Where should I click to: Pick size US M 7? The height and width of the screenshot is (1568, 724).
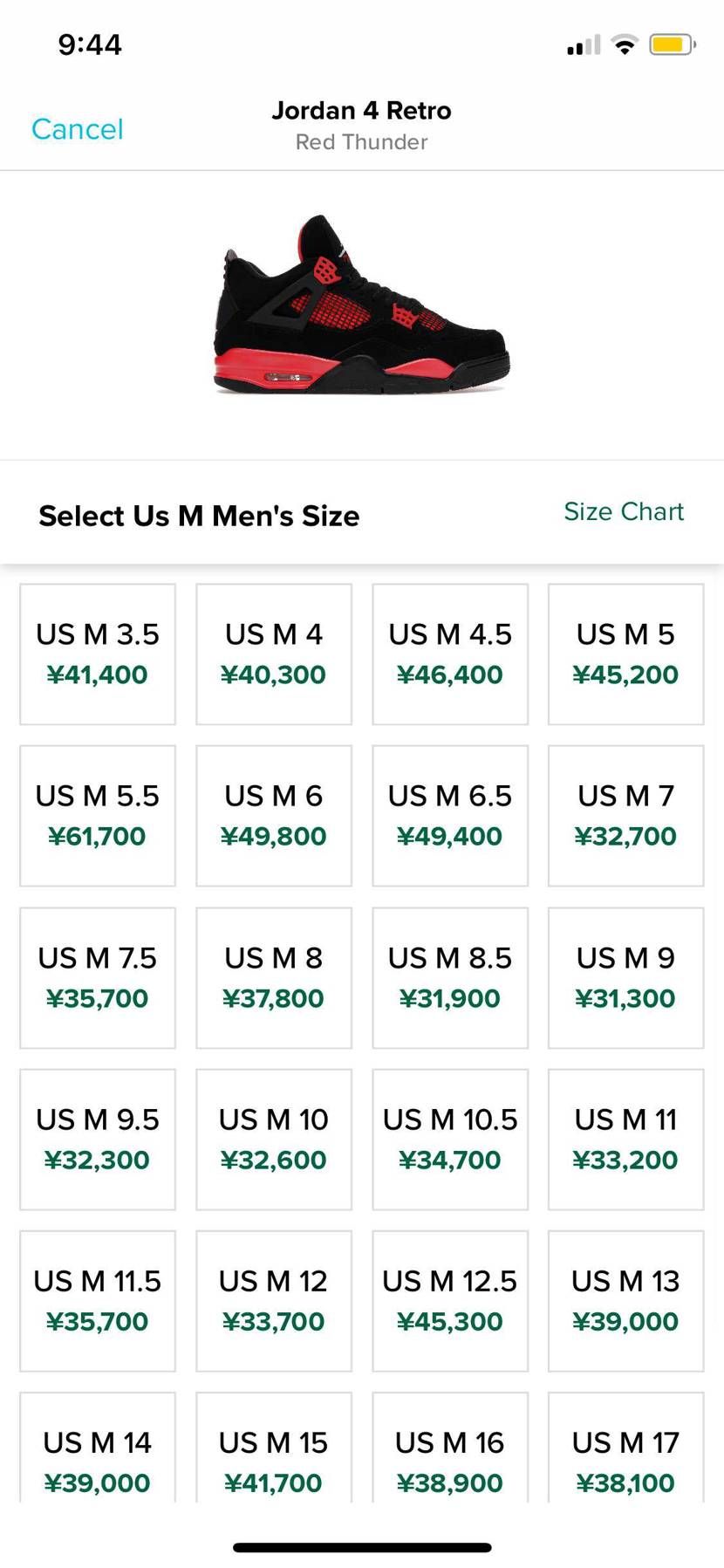pos(626,816)
